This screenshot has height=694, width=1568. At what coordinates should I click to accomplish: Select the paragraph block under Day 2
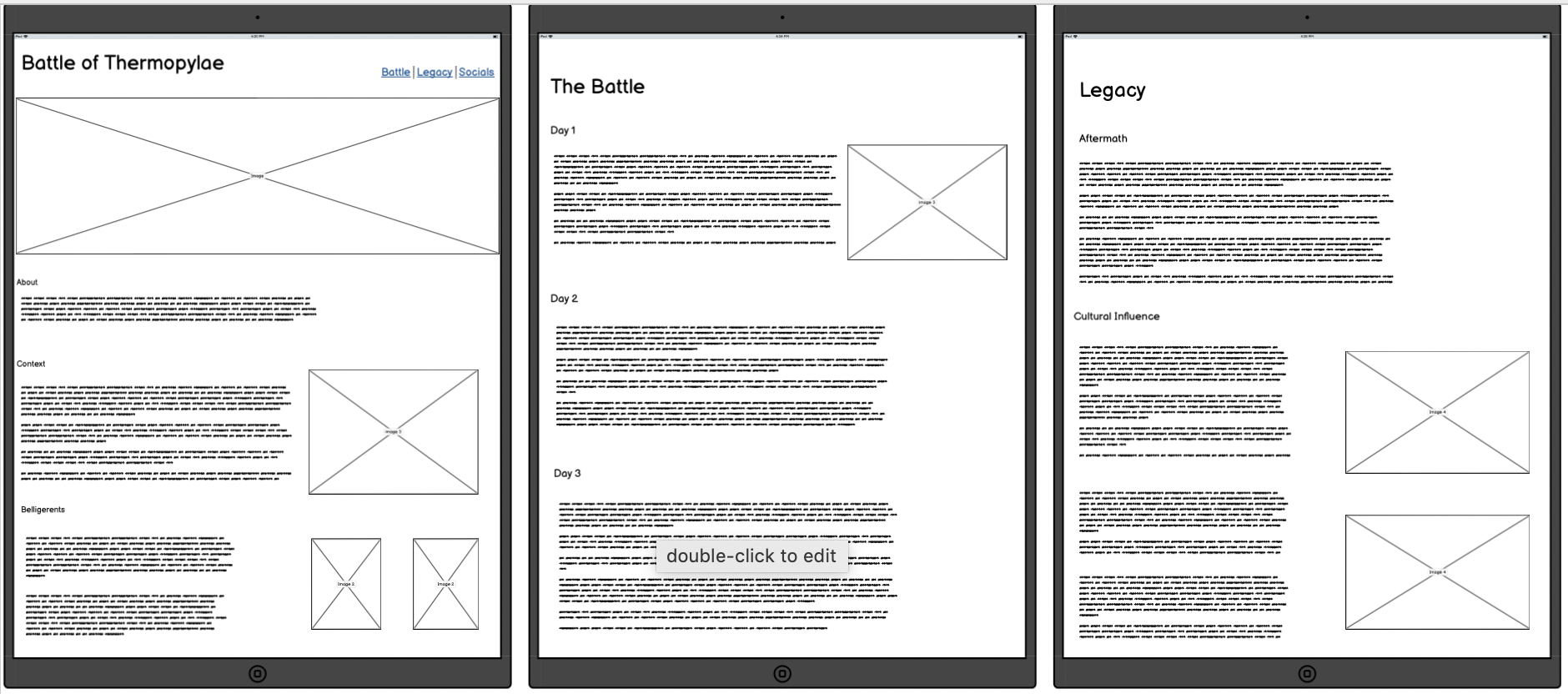(721, 376)
